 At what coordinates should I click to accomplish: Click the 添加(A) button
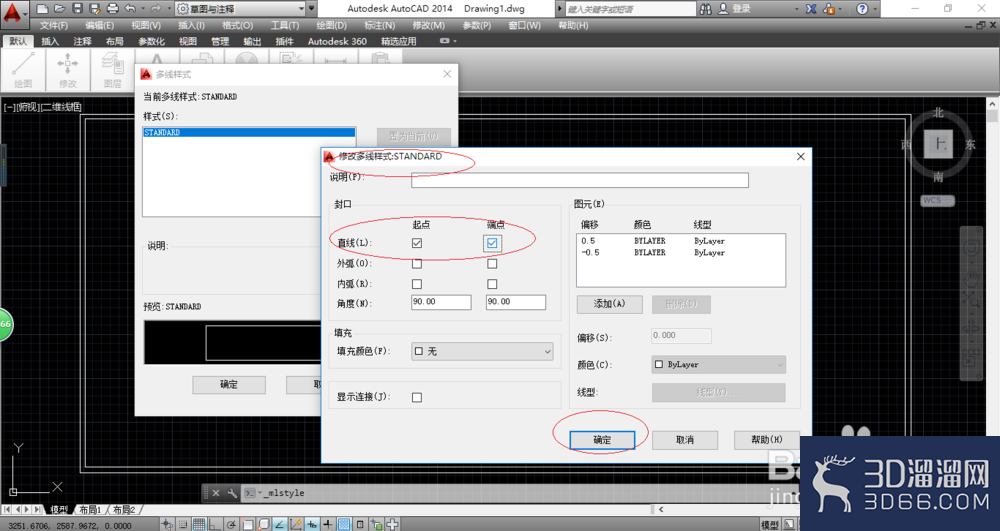click(x=609, y=304)
